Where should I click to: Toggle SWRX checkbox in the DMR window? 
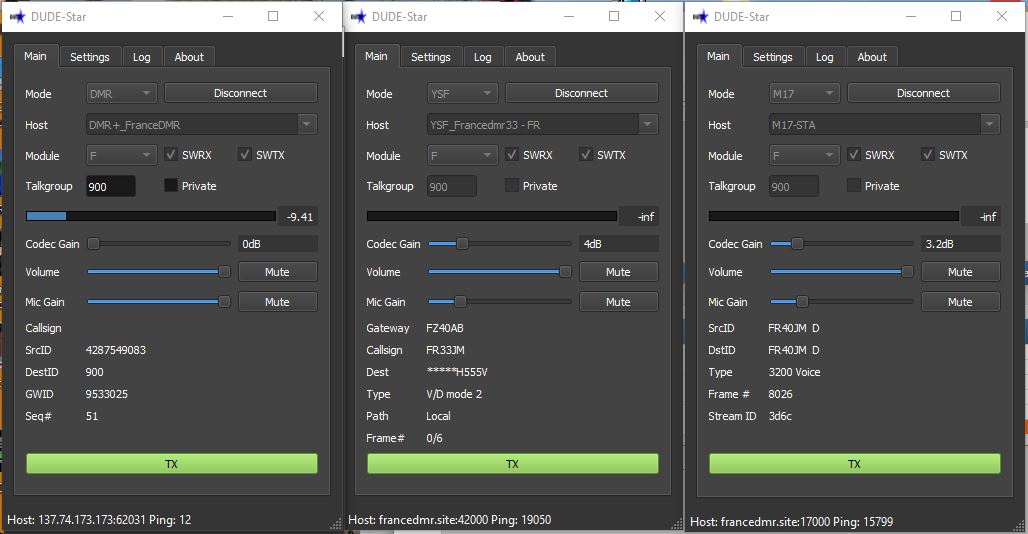(171, 155)
